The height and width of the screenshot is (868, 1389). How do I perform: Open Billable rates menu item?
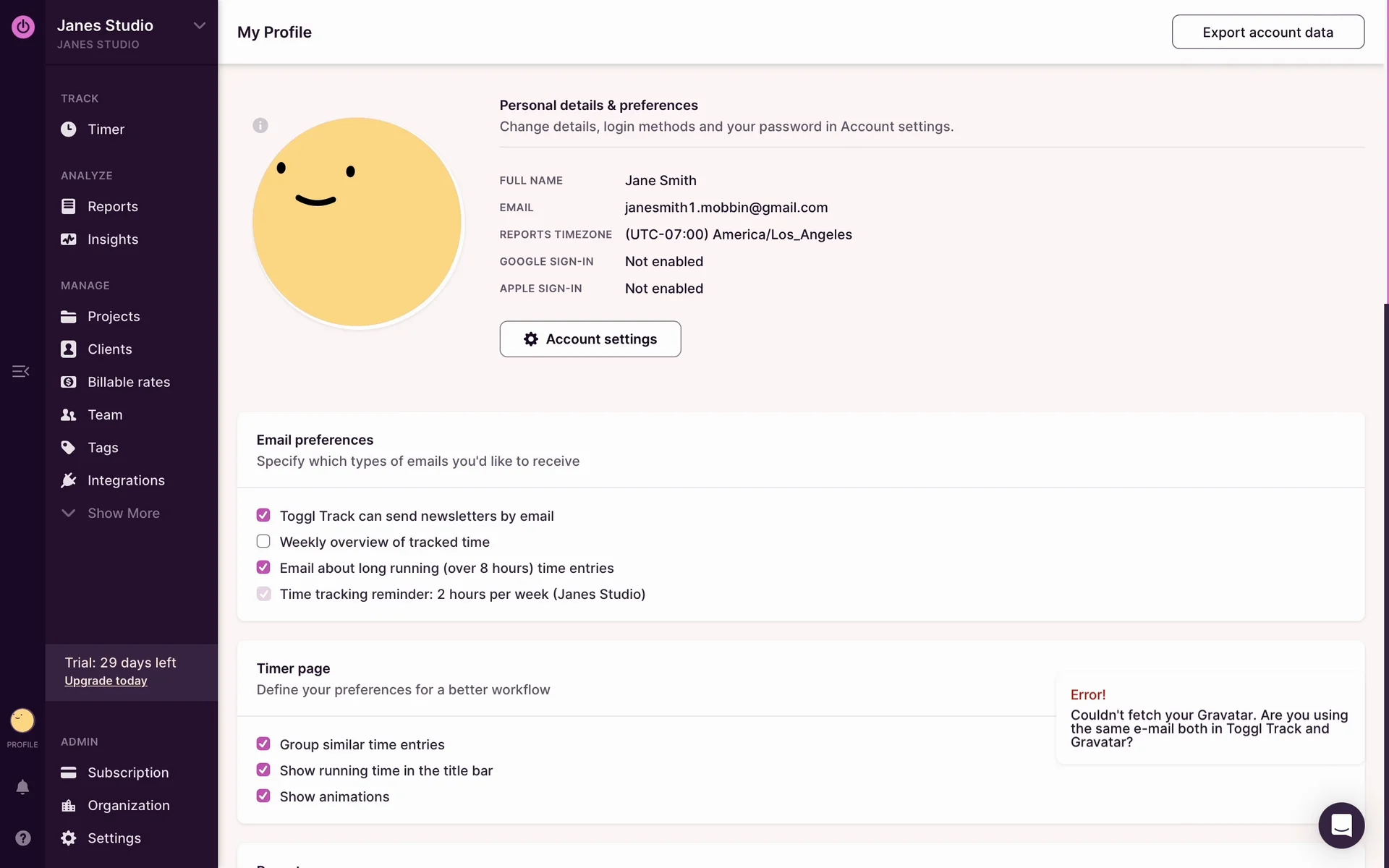point(128,382)
